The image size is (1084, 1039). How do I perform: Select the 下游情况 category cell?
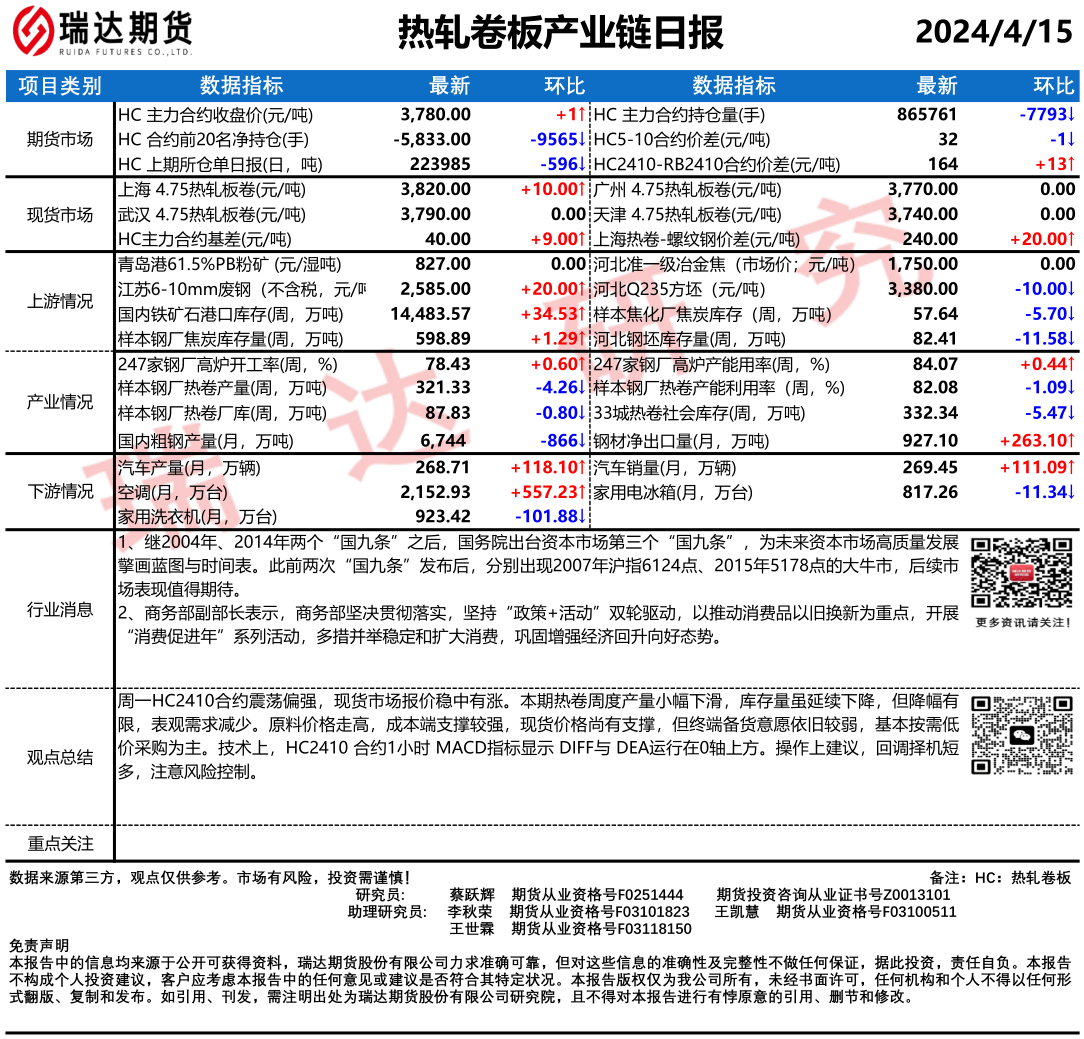[x=60, y=491]
